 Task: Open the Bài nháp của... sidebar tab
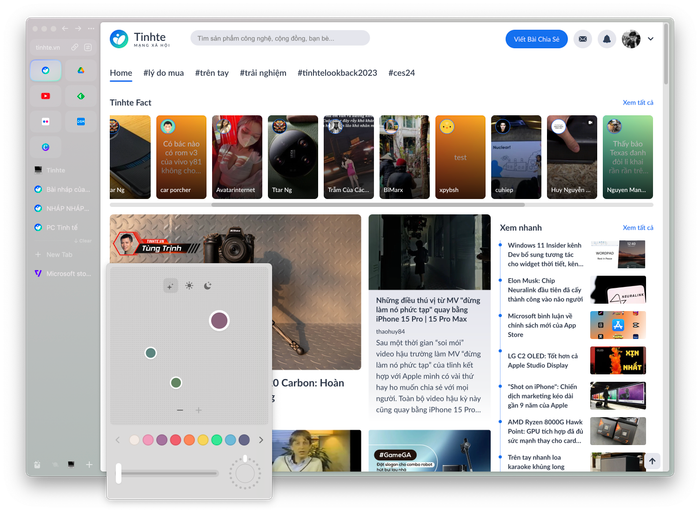click(x=63, y=189)
